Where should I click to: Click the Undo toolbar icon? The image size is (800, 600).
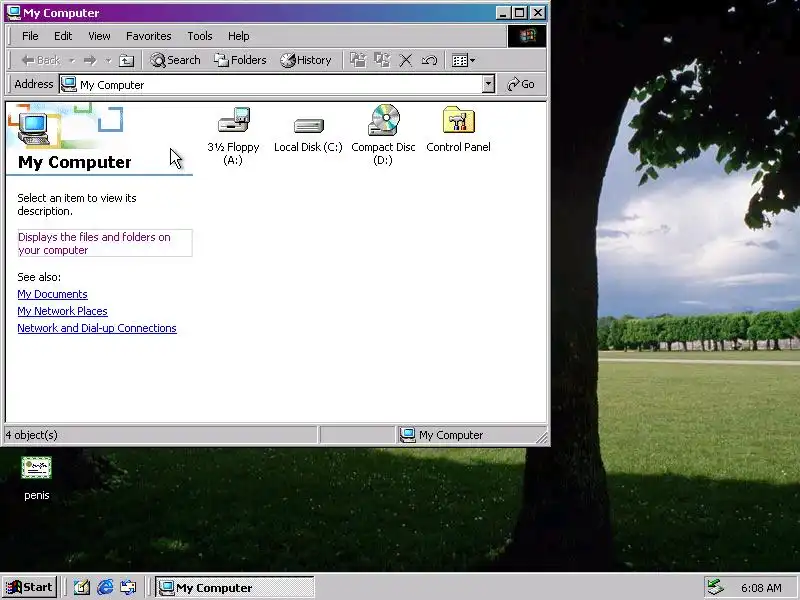[x=429, y=60]
